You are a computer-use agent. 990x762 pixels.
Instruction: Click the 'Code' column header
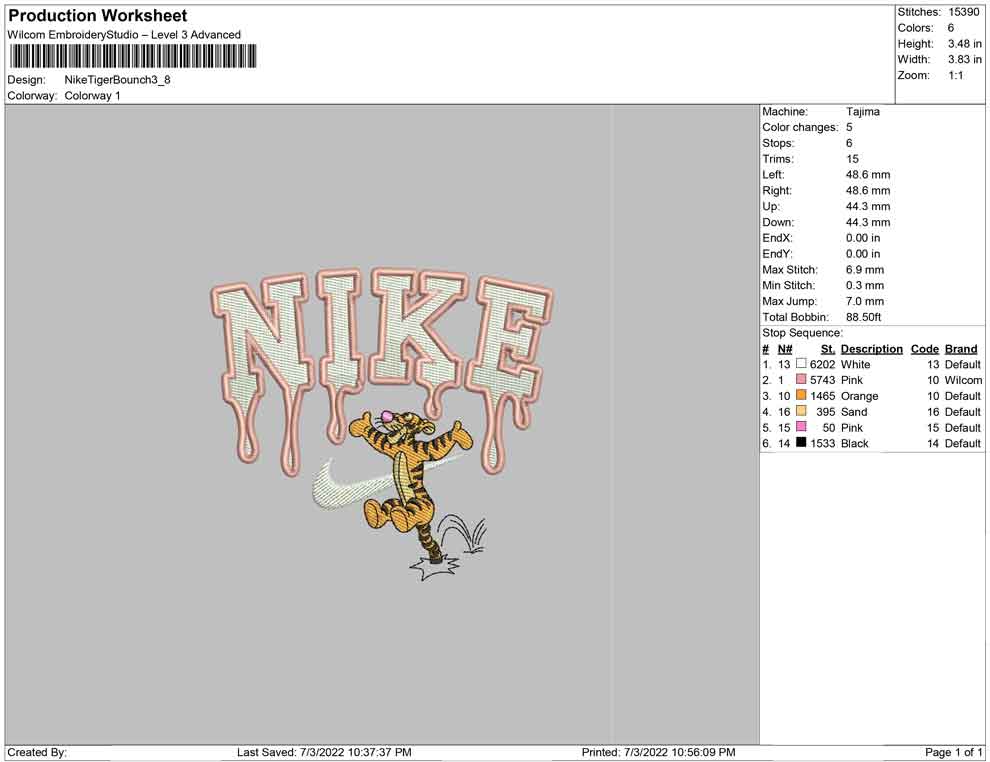click(924, 349)
